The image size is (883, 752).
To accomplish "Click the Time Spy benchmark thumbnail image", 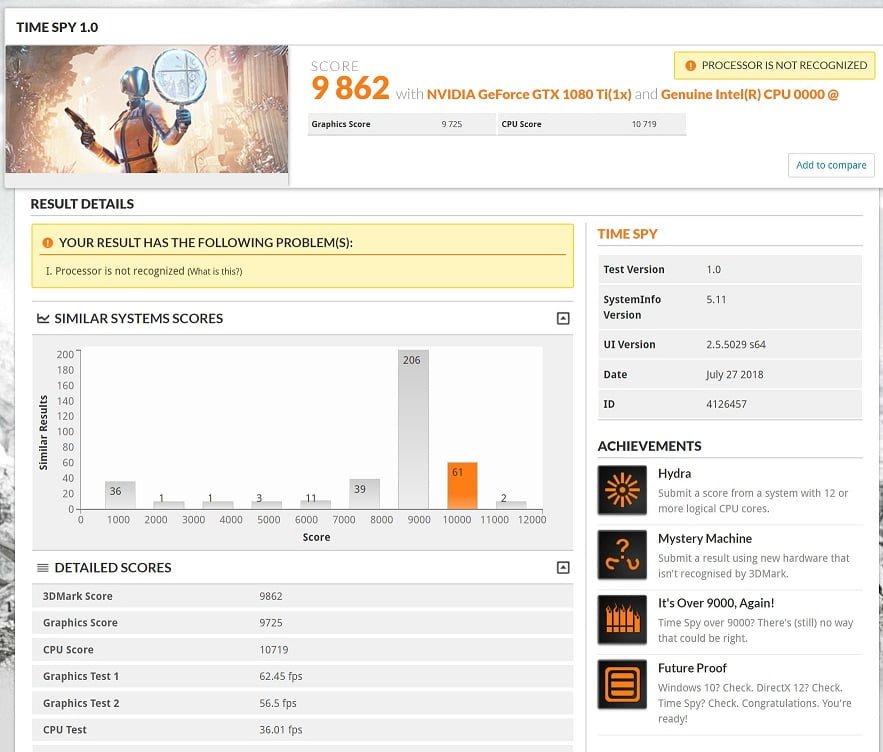I will point(146,111).
